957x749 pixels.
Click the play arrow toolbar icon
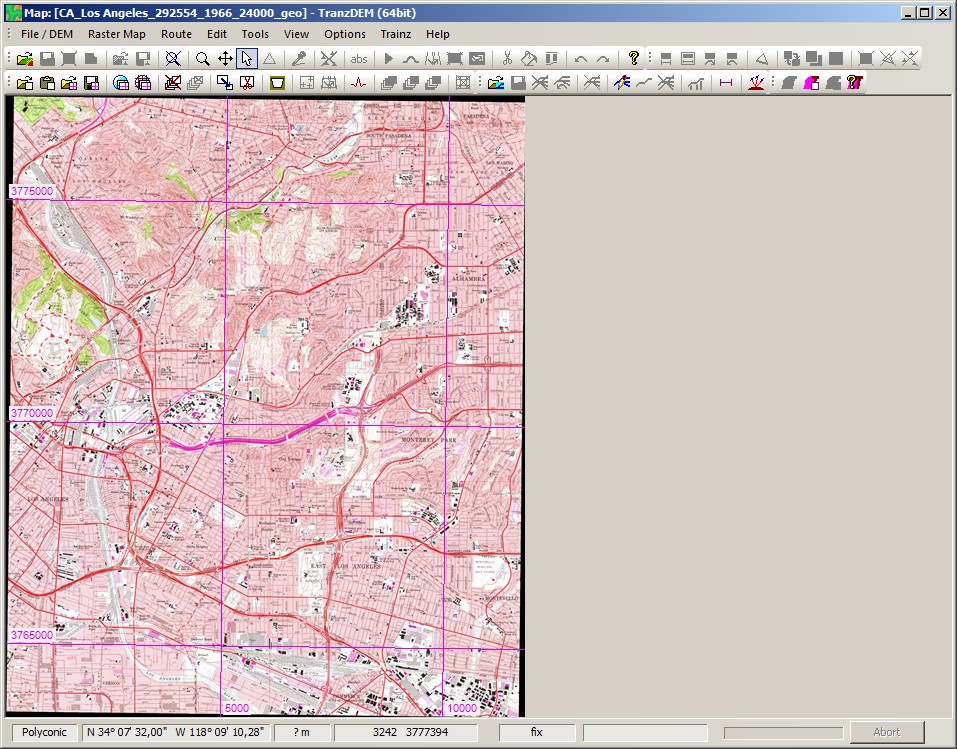pyautogui.click(x=389, y=59)
